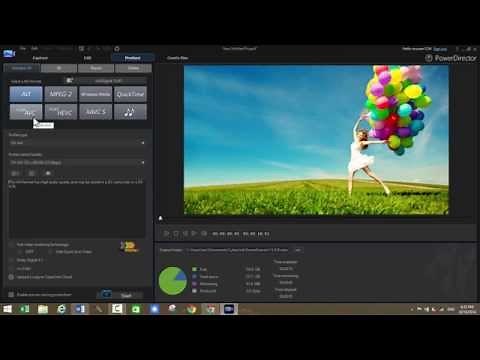Select the hardware video encoder radio option
Viewport: 480px width, 360px height.
tap(51, 252)
